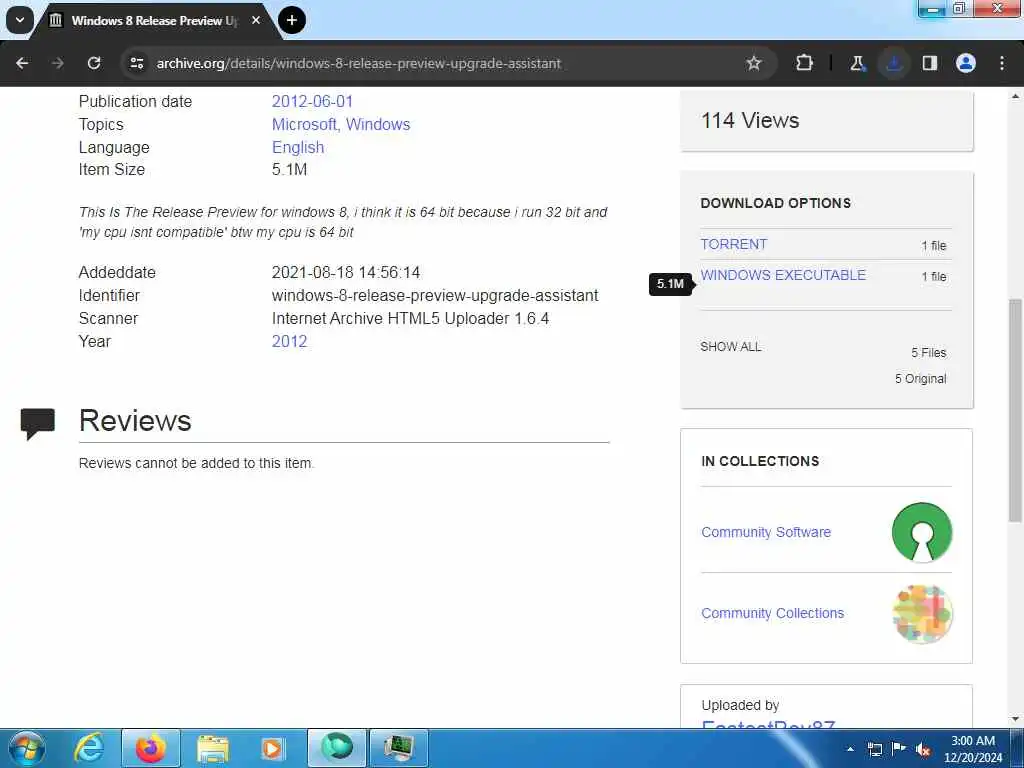Toggle the browser side panel icon
The image size is (1024, 768).
[x=930, y=63]
